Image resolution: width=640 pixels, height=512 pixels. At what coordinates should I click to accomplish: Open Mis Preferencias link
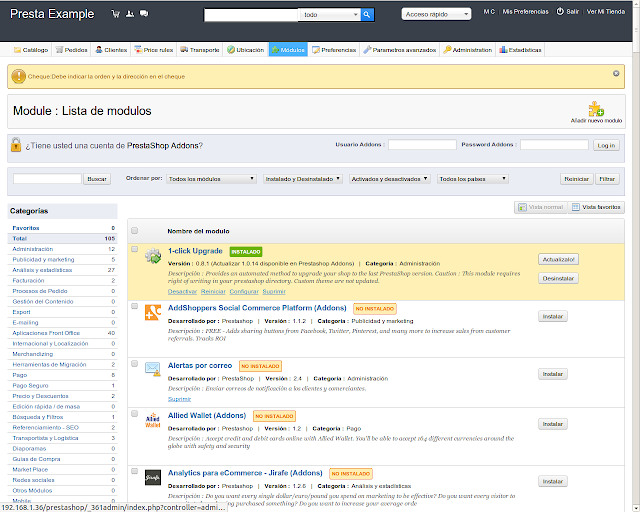pos(525,11)
